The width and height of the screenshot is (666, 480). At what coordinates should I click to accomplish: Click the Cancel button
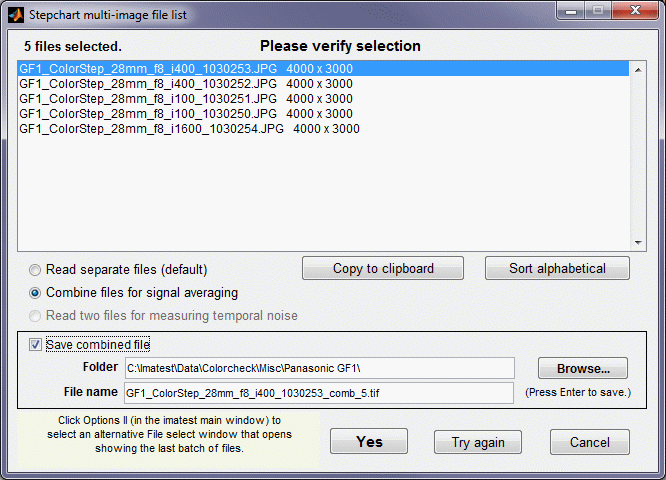(590, 443)
